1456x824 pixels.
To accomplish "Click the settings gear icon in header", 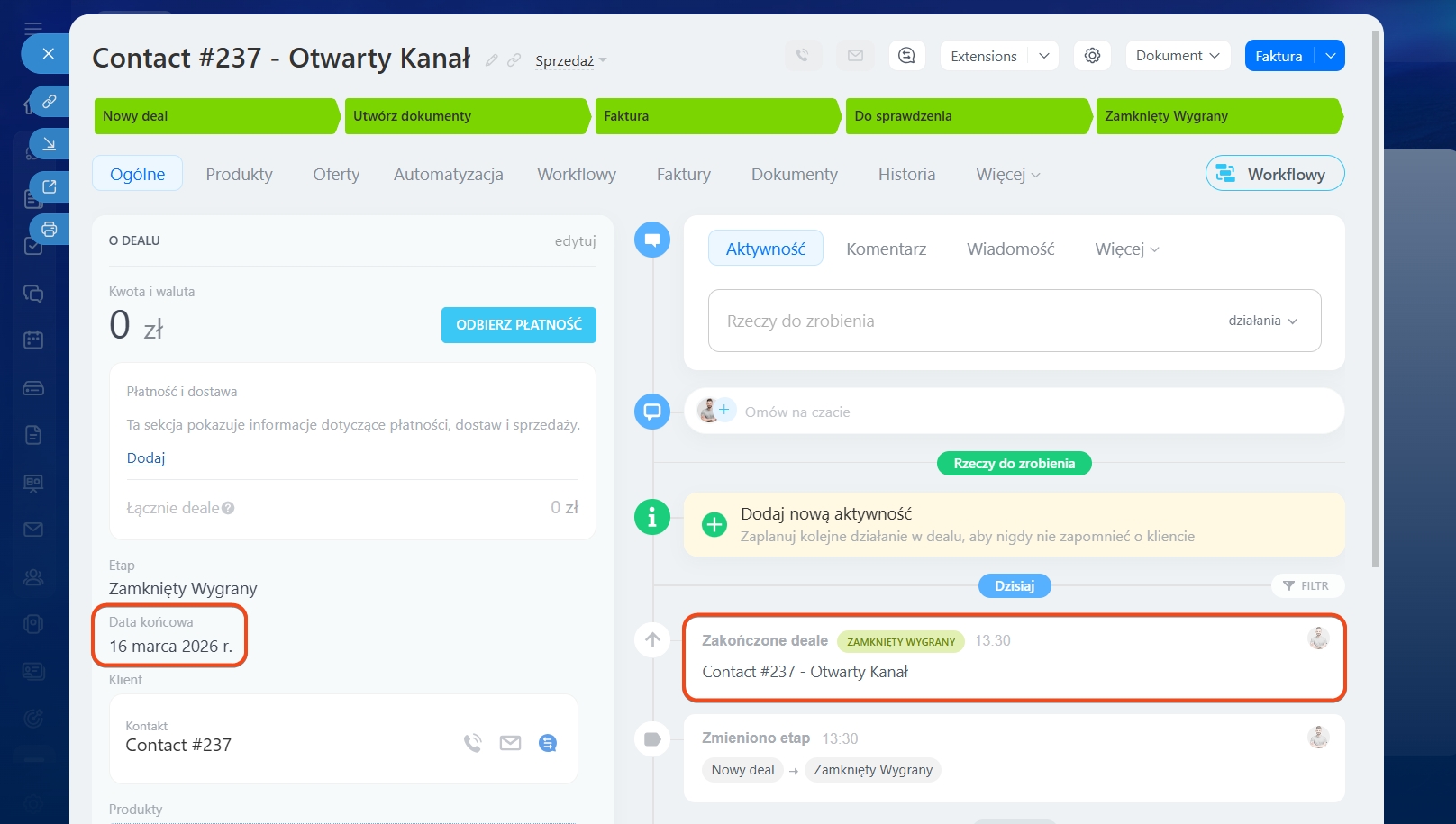I will (1092, 56).
